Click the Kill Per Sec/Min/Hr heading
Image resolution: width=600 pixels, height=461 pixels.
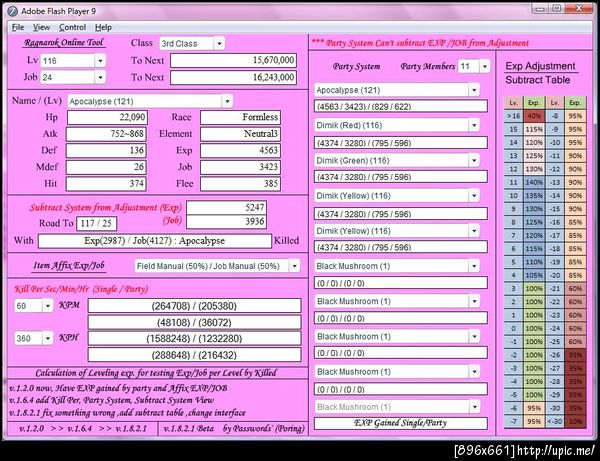pos(81,289)
